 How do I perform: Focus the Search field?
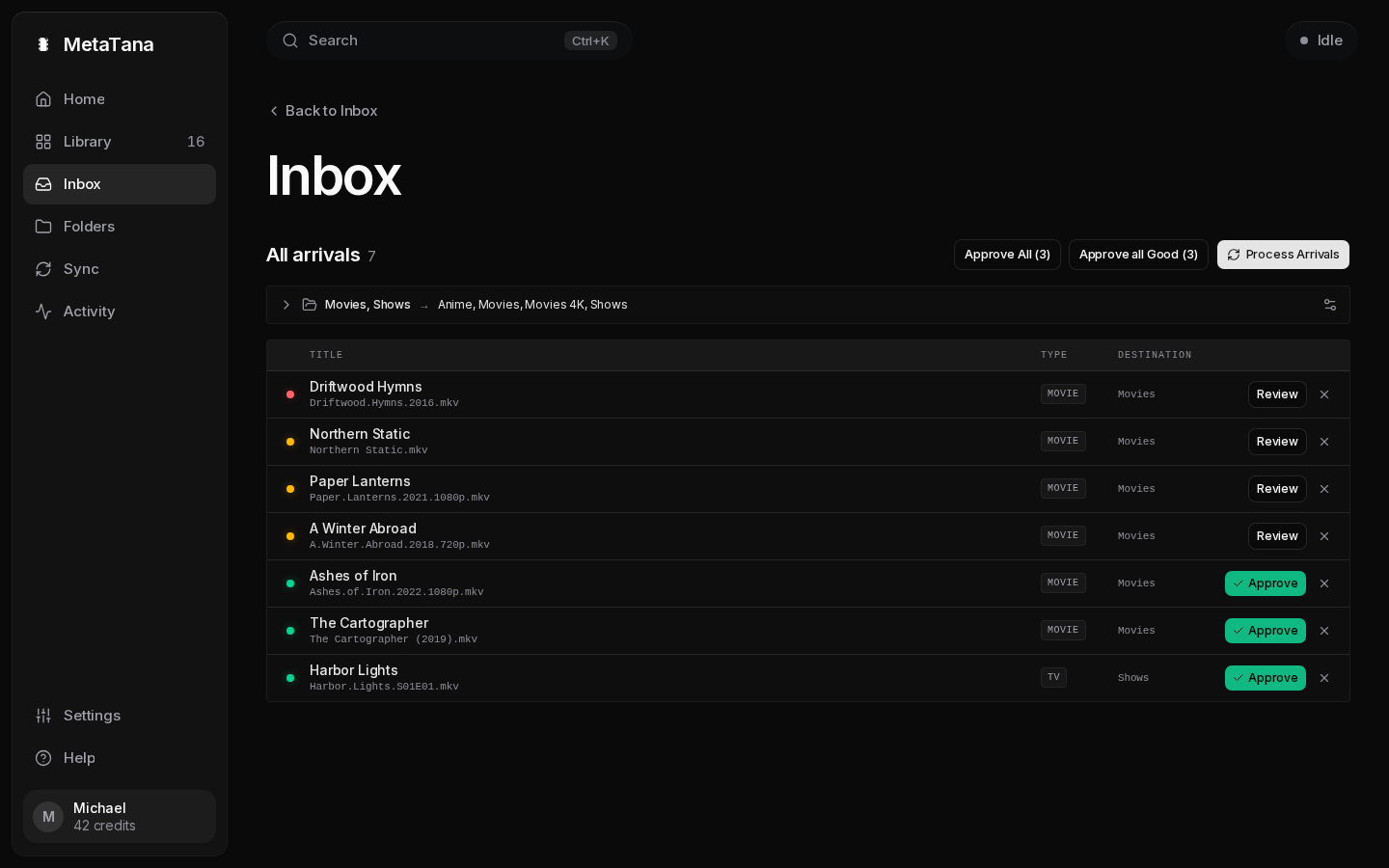pyautogui.click(x=449, y=41)
